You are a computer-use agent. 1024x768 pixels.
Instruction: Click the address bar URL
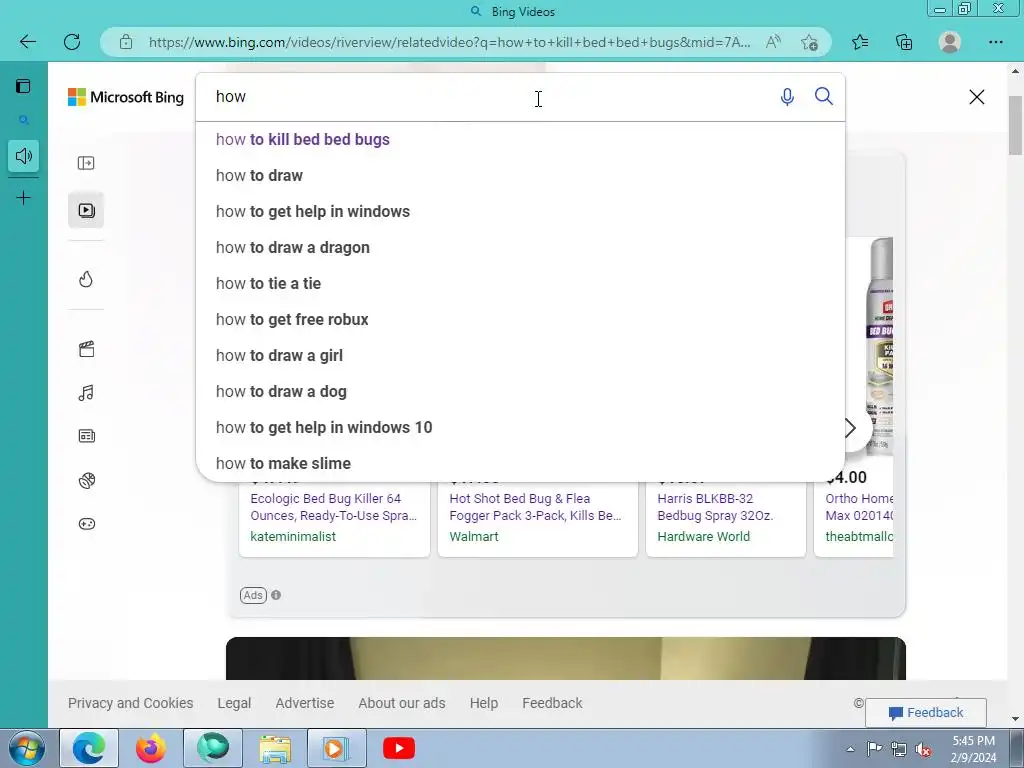[449, 42]
